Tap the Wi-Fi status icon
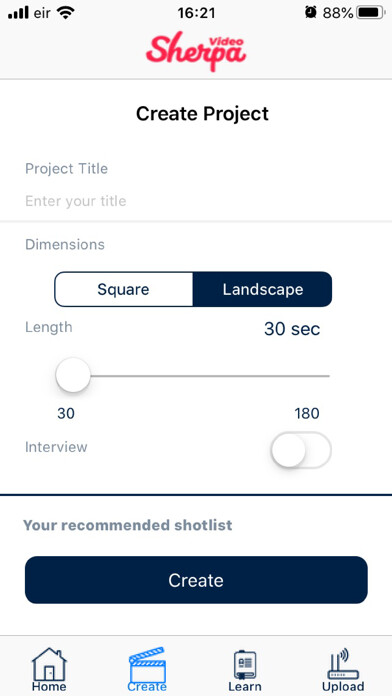The image size is (392, 696). (66, 13)
